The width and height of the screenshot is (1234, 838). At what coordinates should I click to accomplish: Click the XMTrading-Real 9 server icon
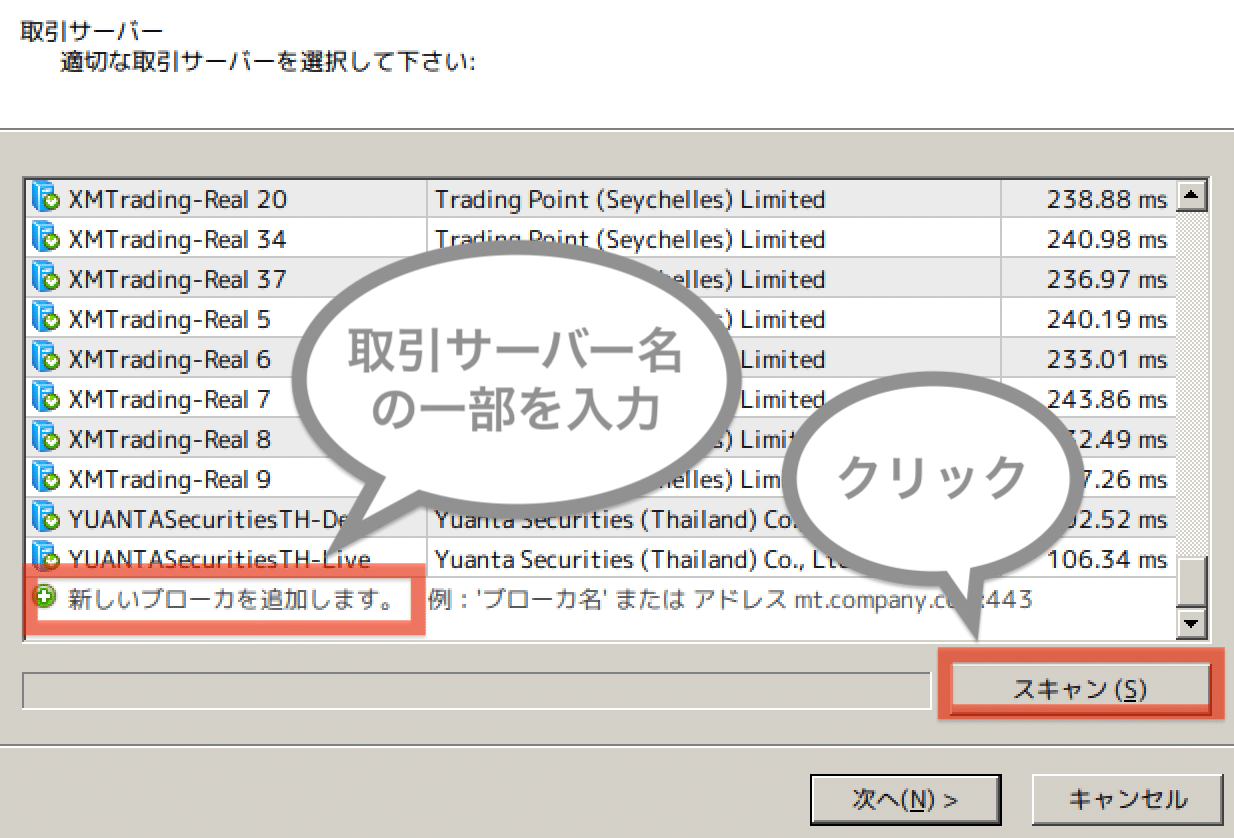pyautogui.click(x=46, y=478)
